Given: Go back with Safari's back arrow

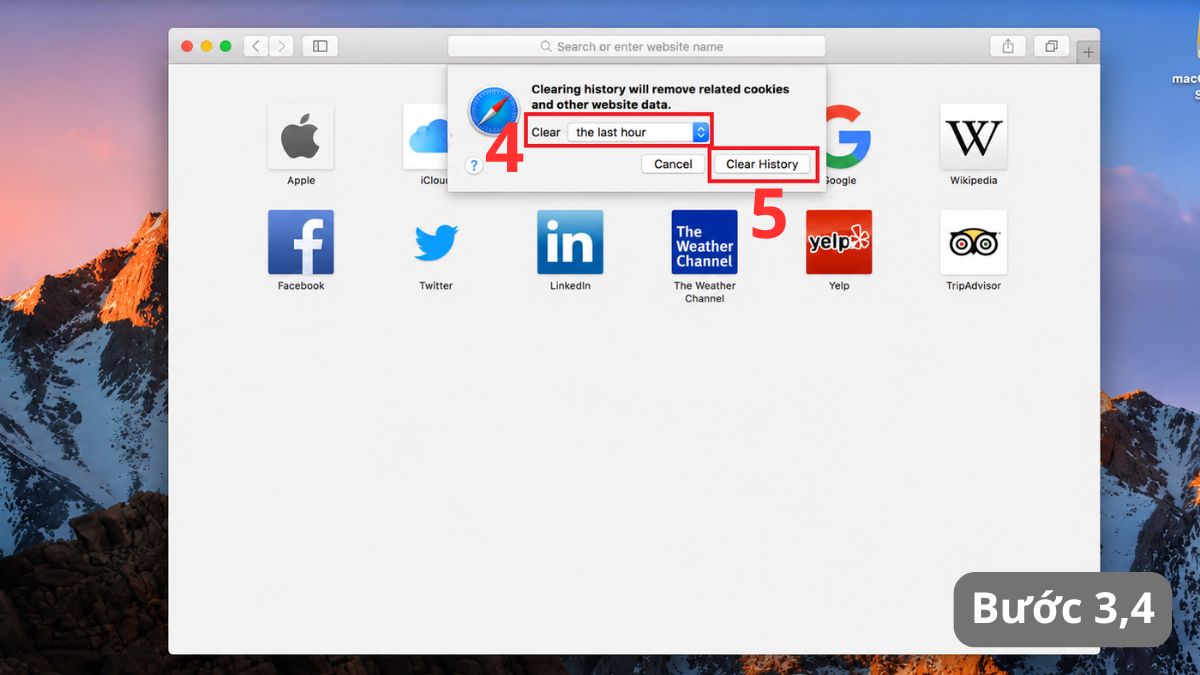Looking at the screenshot, I should [256, 46].
